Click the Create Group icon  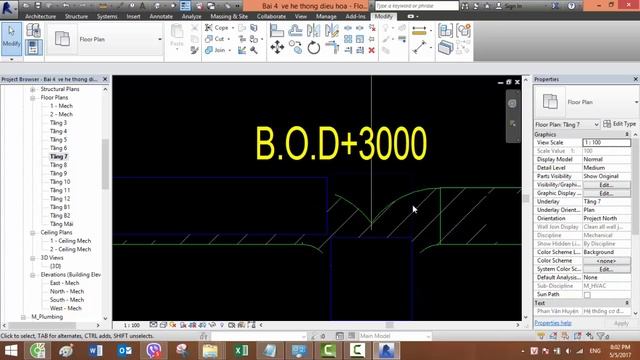[464, 31]
